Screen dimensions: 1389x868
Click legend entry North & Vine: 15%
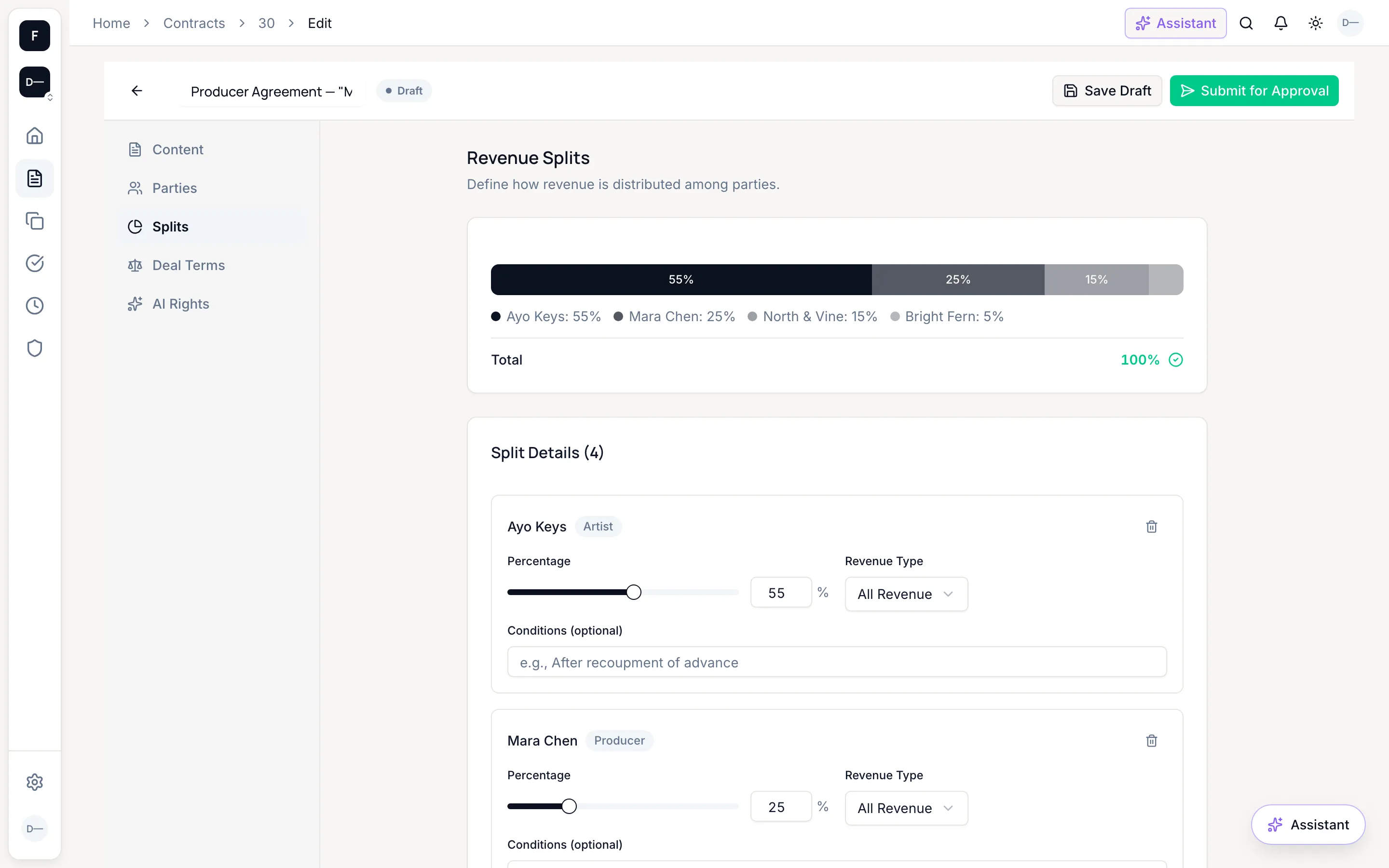(812, 317)
